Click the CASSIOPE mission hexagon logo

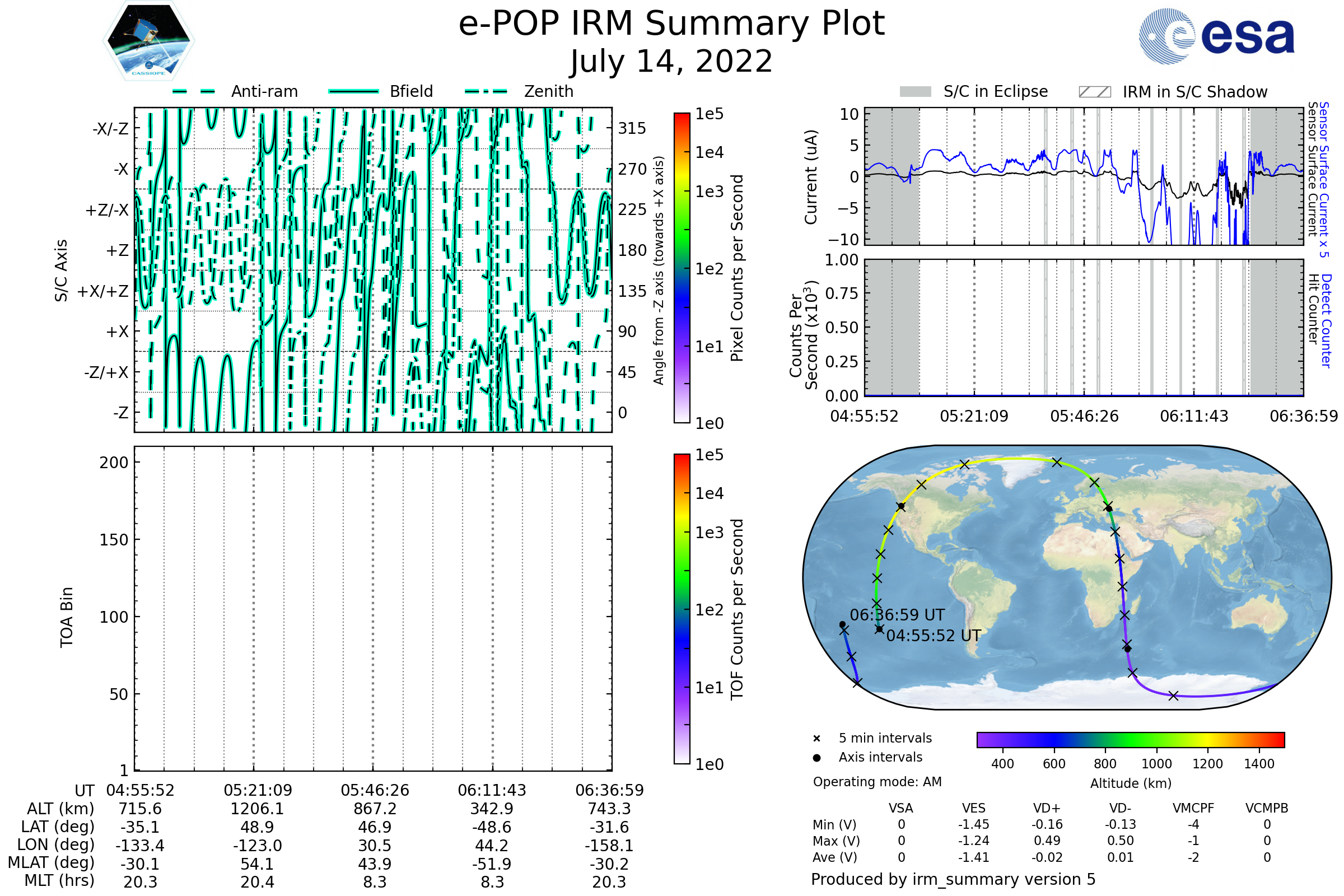[x=148, y=41]
